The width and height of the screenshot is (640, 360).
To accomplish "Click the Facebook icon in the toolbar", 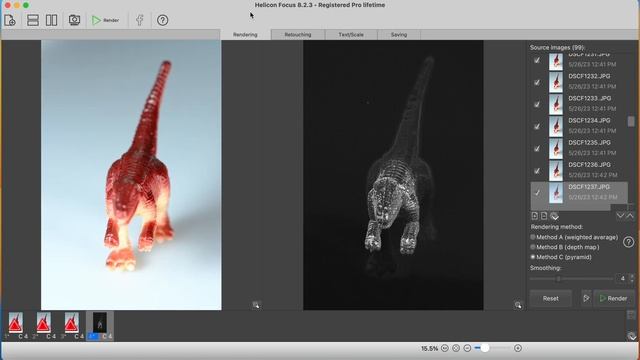I will 140,20.
